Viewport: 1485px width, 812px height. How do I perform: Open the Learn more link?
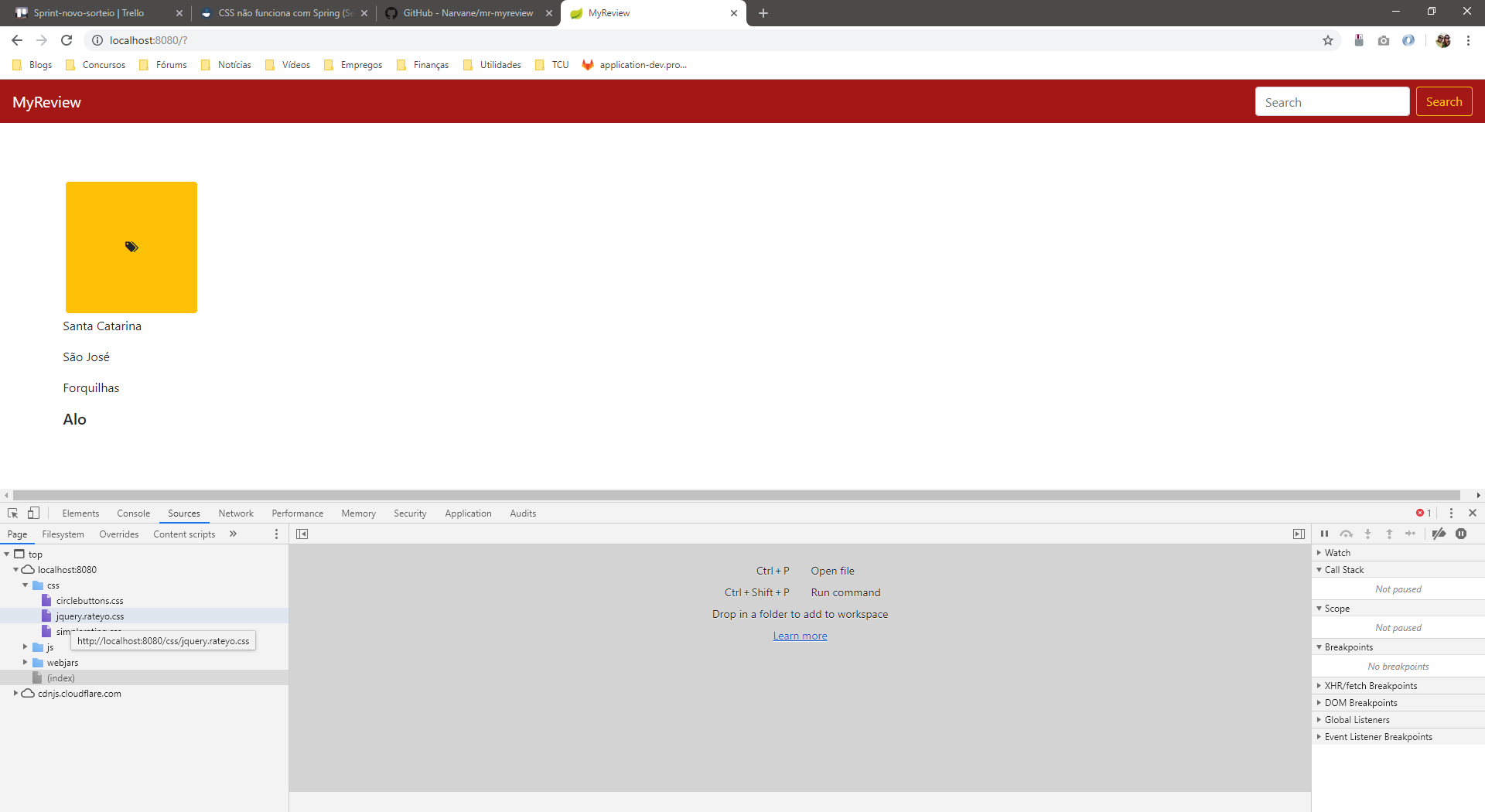click(x=800, y=636)
